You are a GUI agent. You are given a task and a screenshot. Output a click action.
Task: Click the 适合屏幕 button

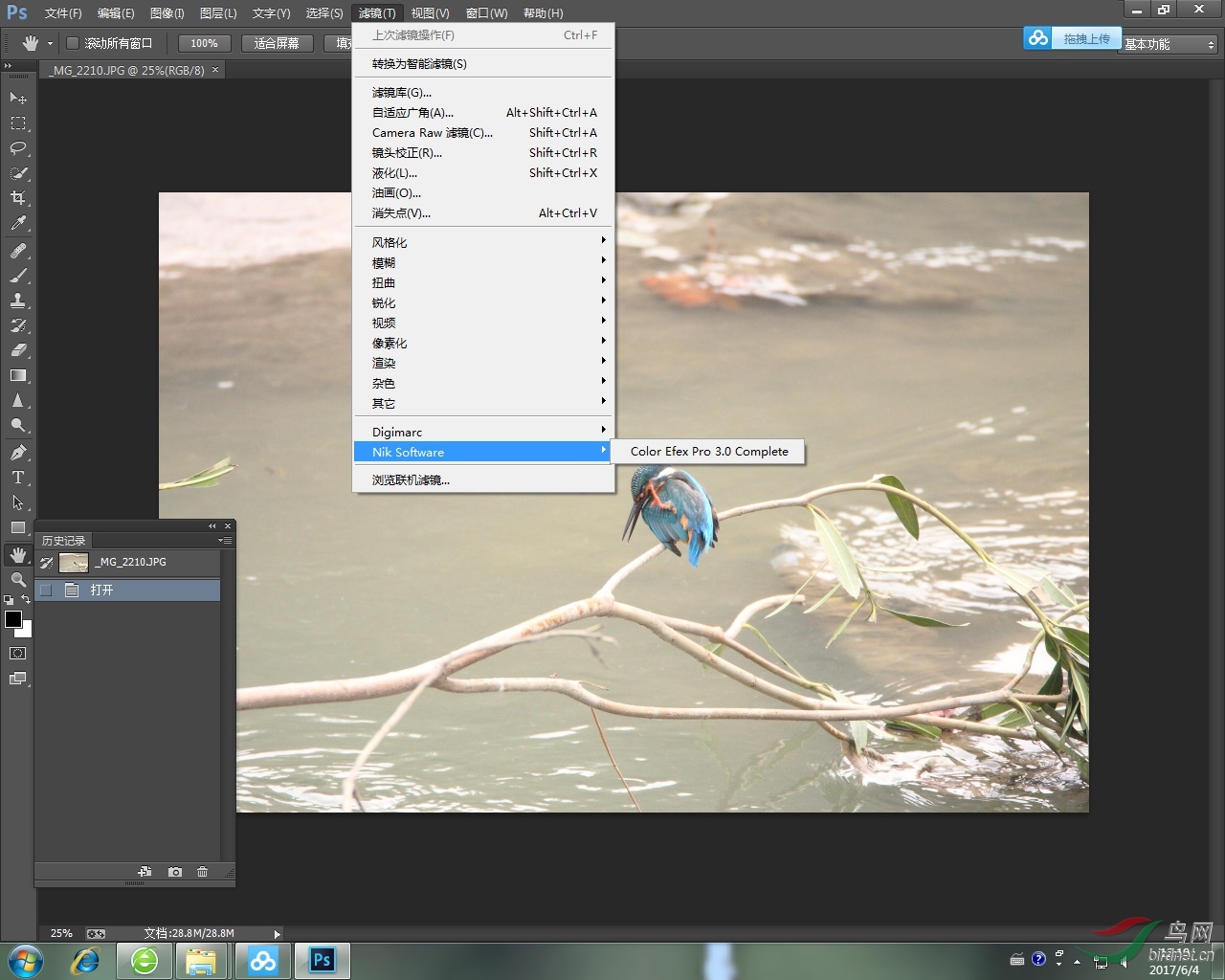[277, 43]
